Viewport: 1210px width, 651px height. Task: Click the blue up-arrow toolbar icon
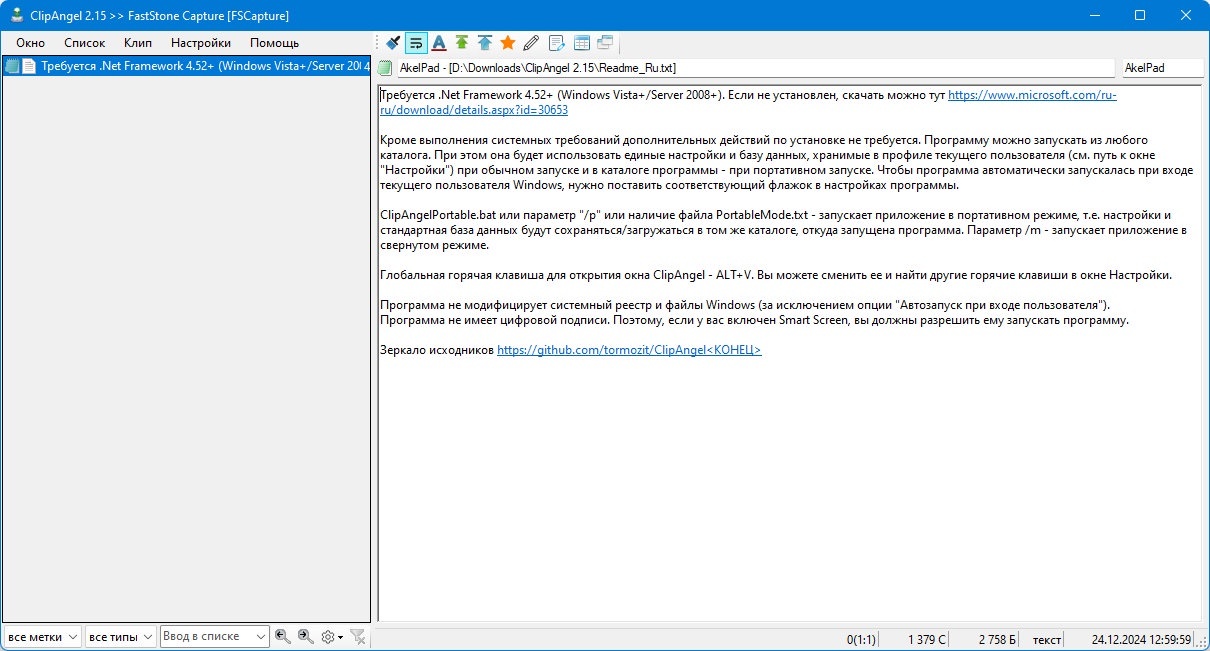tap(485, 43)
